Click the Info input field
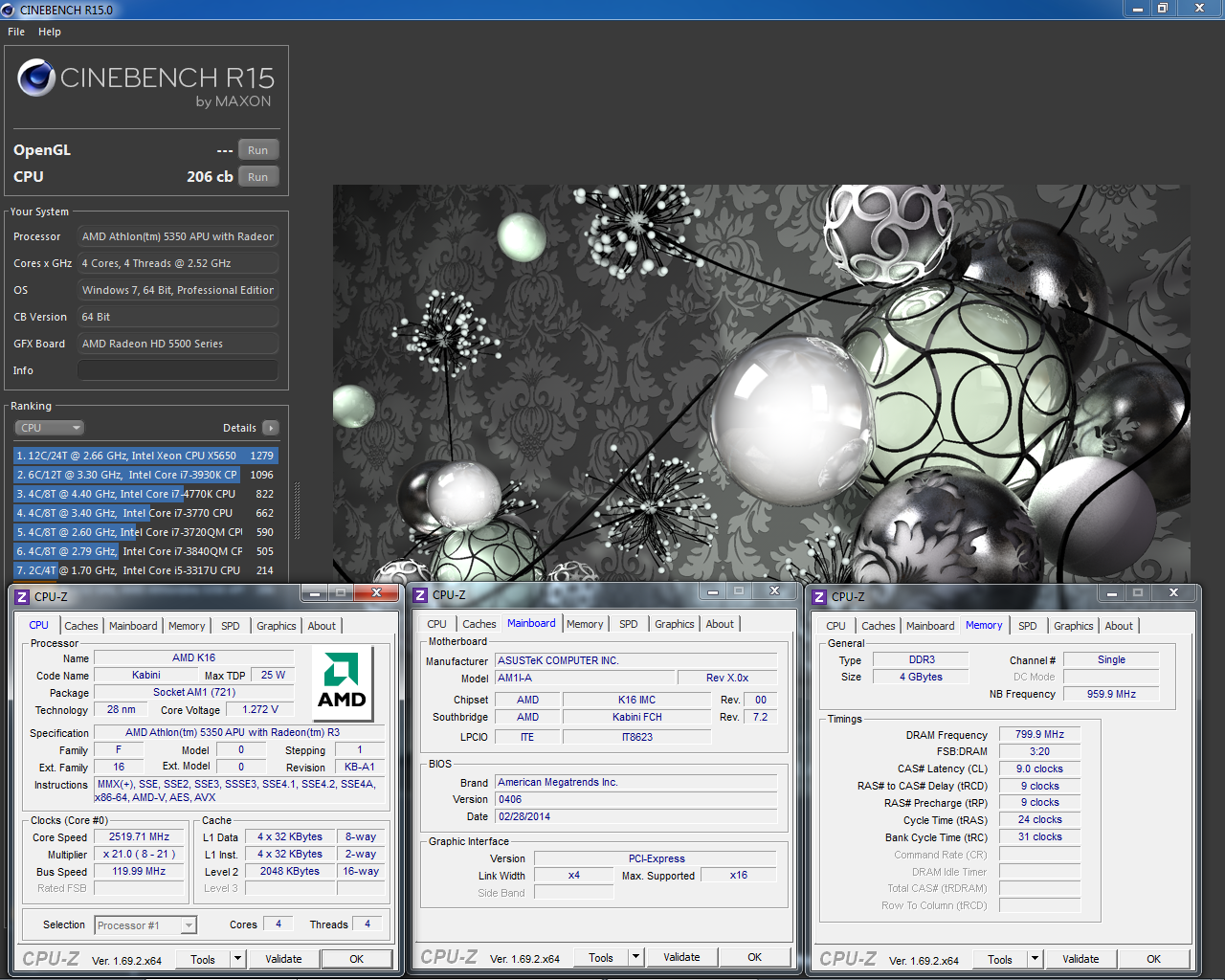 pos(178,370)
